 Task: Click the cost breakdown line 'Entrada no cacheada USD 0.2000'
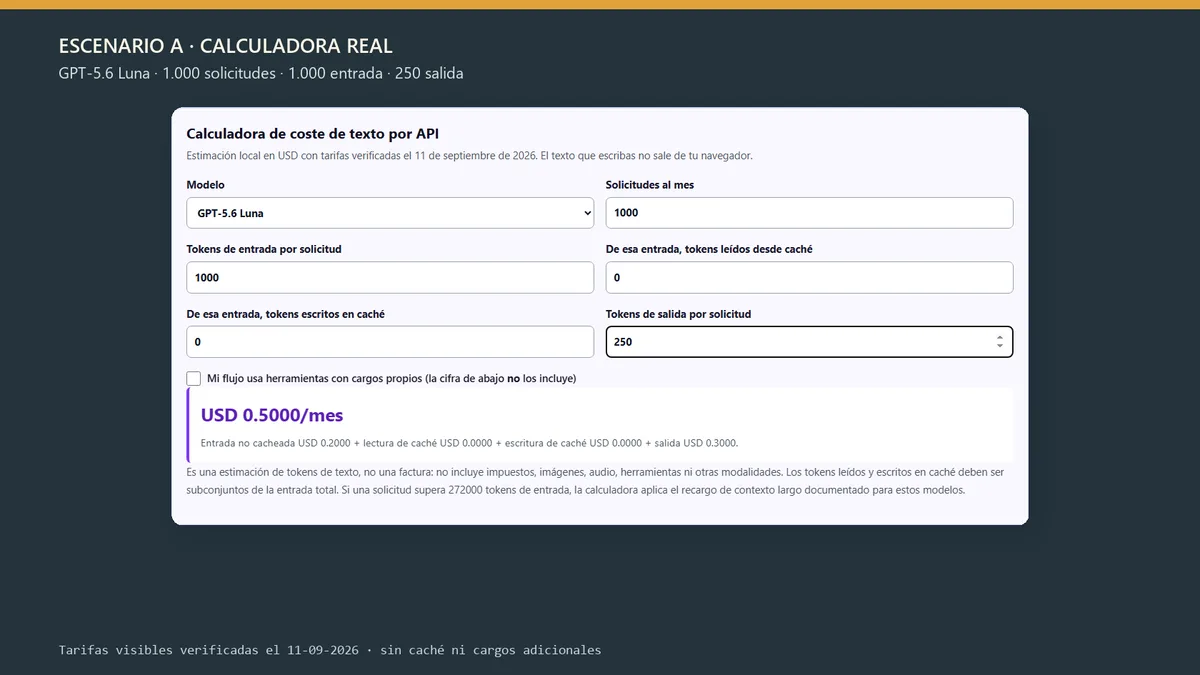(x=469, y=442)
